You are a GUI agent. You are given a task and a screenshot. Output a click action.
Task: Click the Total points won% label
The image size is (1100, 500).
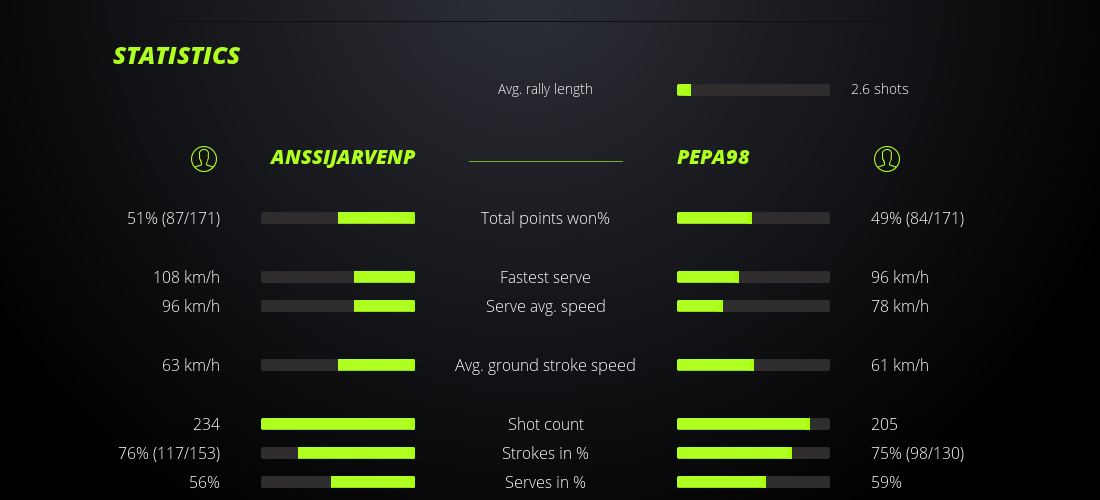tap(545, 218)
